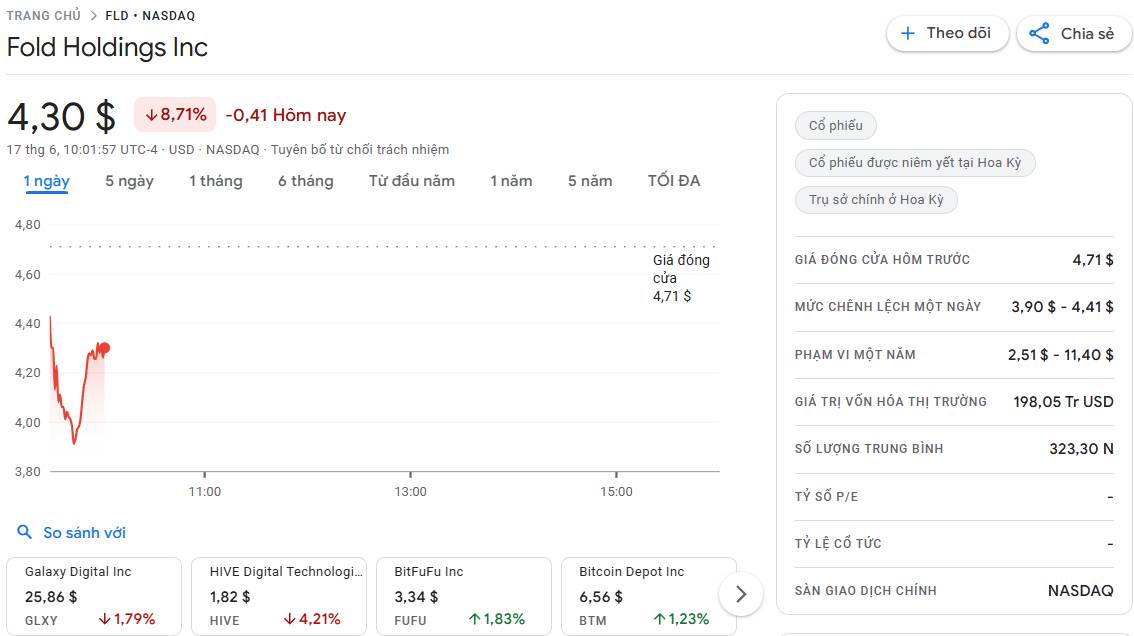This screenshot has width=1134, height=636.
Task: Click the 198,05 Tr USD market cap value
Action: (x=1063, y=402)
